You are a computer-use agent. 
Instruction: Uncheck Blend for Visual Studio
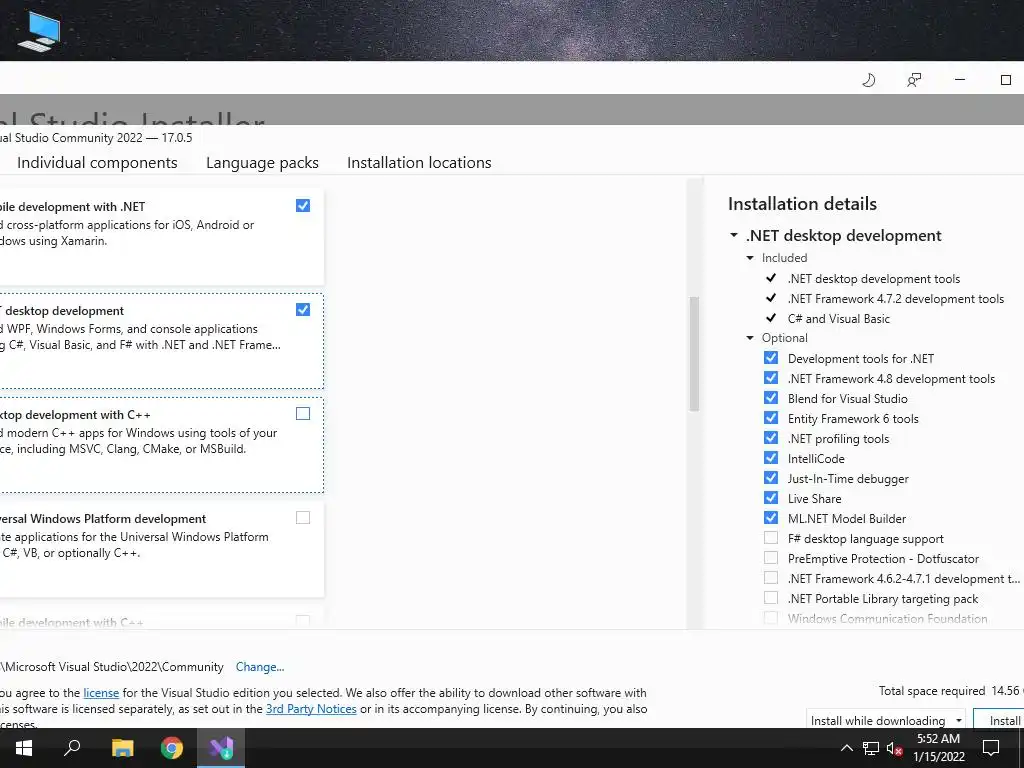click(x=771, y=398)
